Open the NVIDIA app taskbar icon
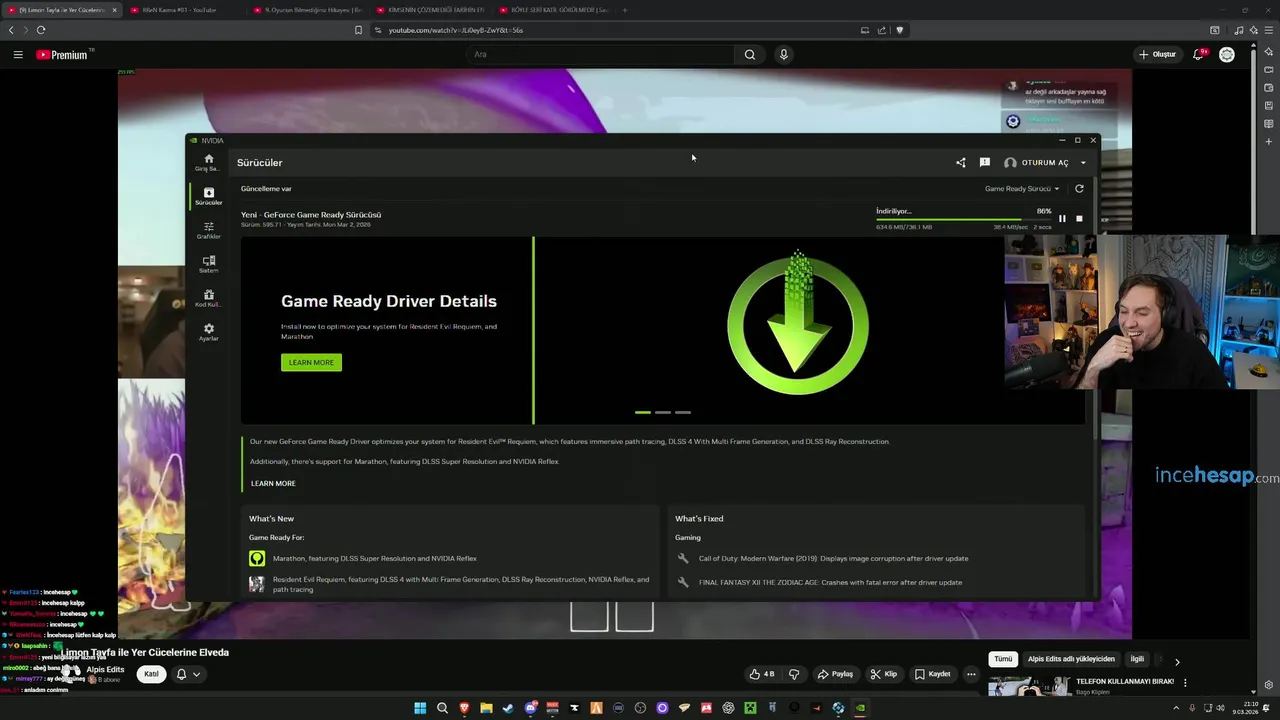This screenshot has width=1280, height=720. 860,708
